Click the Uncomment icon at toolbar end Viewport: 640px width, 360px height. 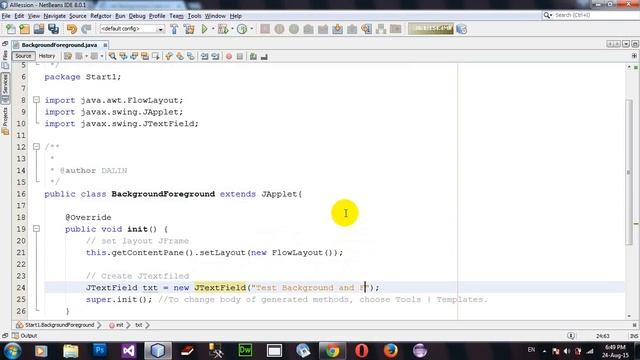[264, 56]
